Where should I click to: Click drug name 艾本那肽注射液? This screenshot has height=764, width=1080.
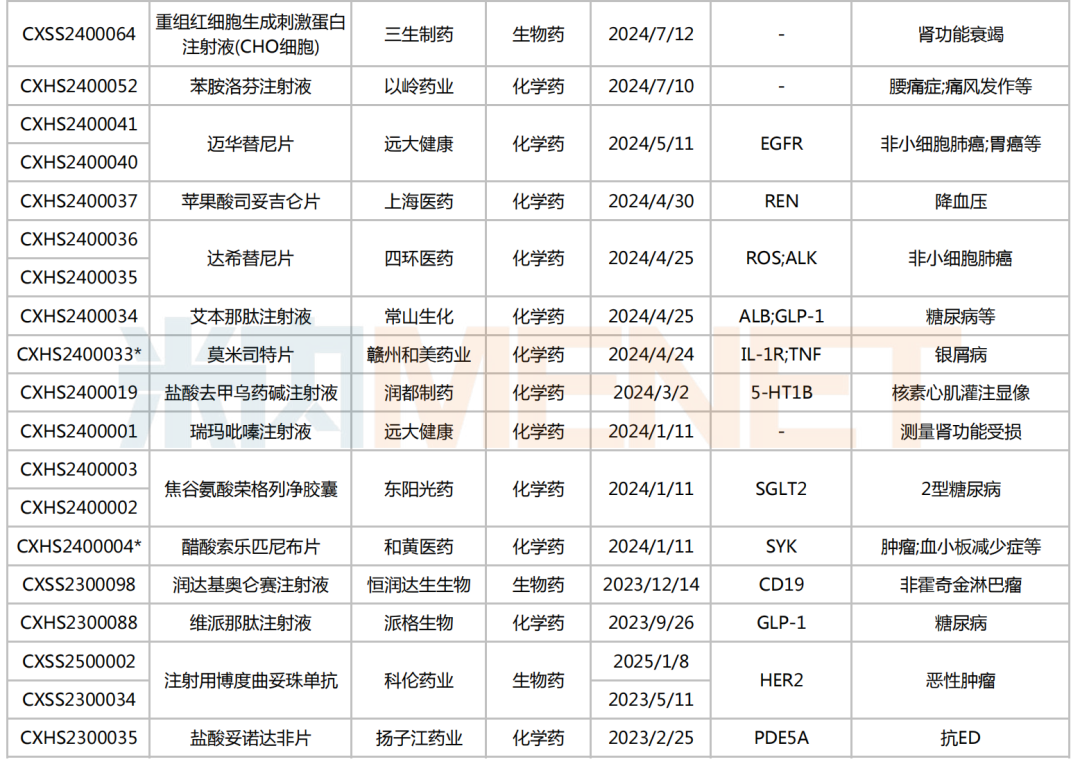coord(250,316)
